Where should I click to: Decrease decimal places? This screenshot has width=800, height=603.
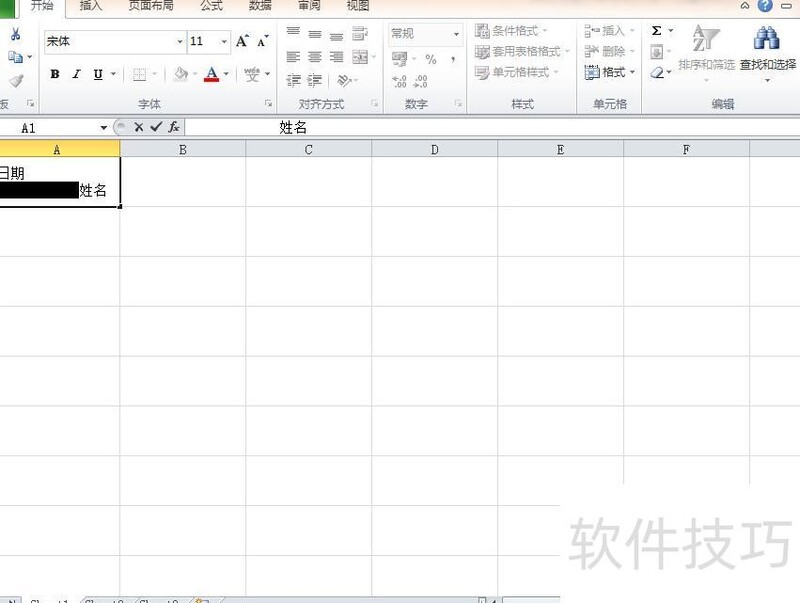click(420, 81)
